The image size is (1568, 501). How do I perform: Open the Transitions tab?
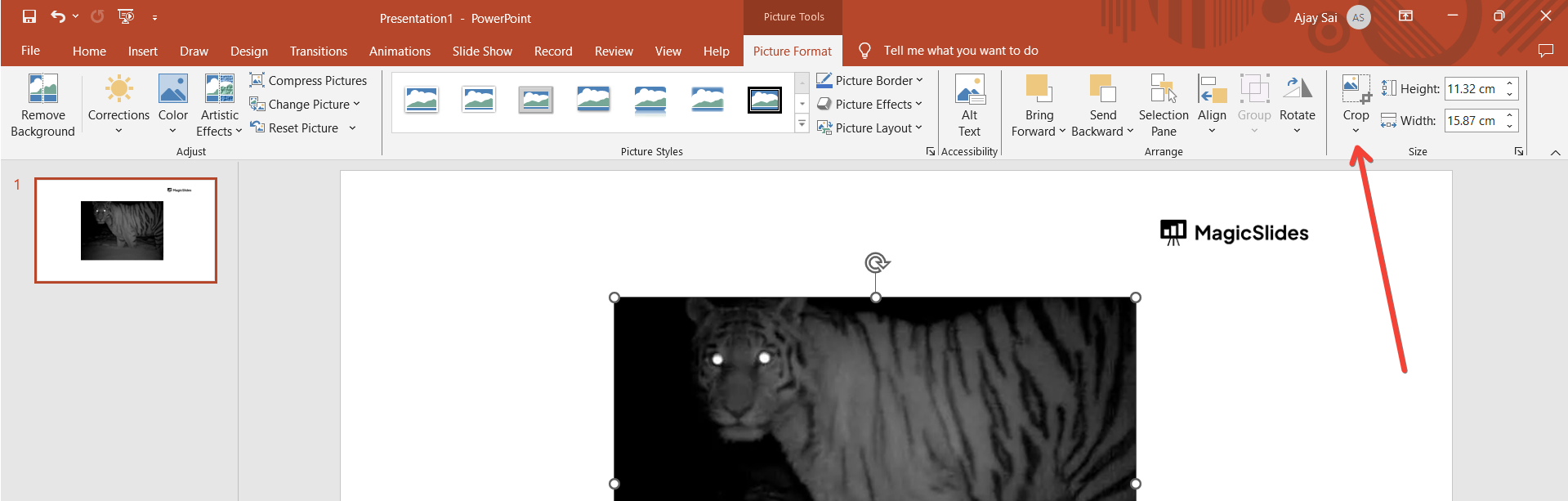tap(319, 51)
